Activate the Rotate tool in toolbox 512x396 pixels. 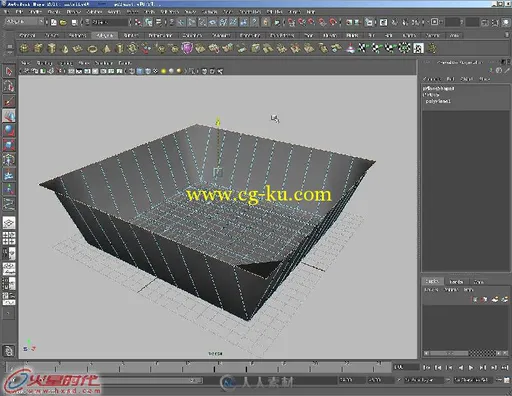9,130
